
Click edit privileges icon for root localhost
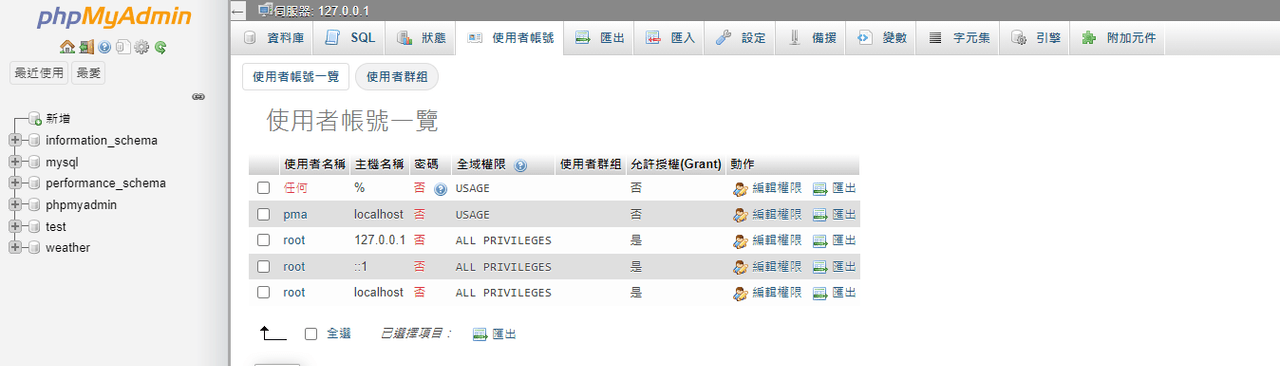click(x=741, y=293)
